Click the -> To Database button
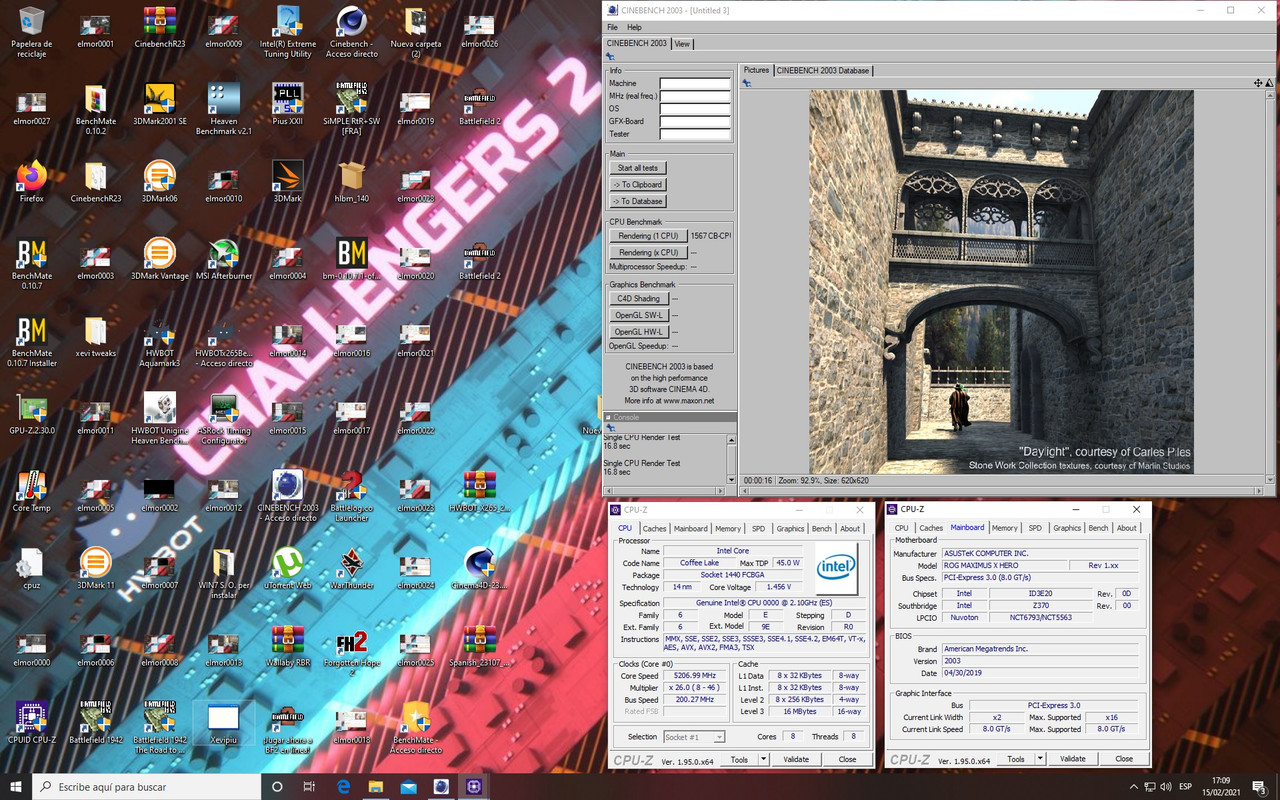 point(638,201)
